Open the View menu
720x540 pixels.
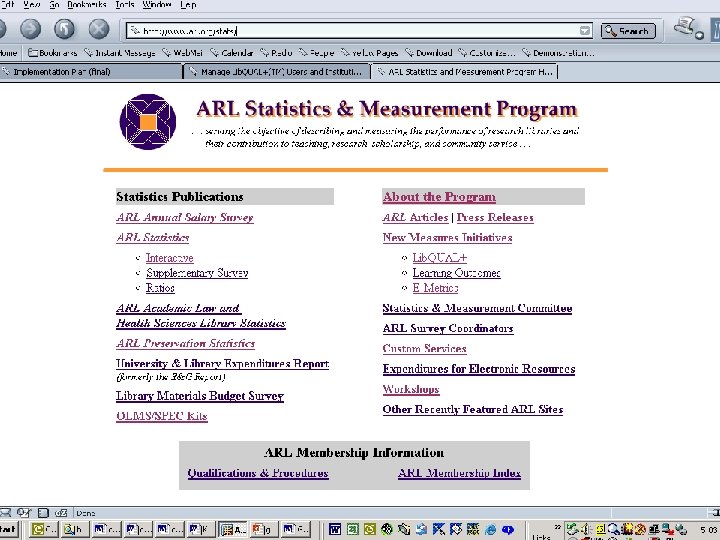(x=32, y=5)
